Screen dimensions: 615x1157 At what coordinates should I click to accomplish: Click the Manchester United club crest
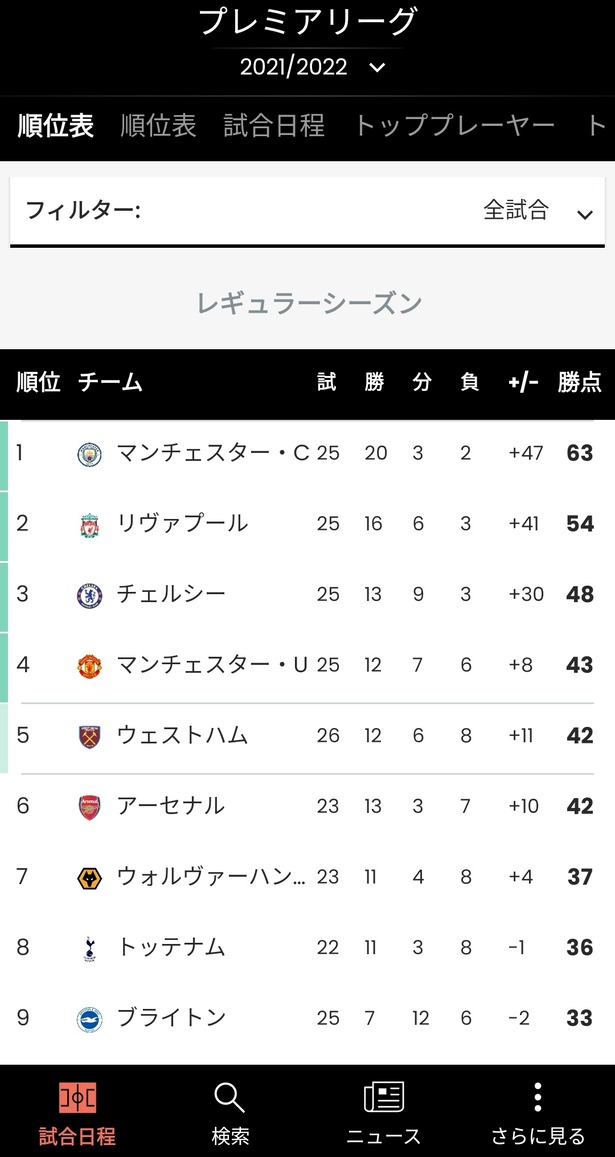[x=90, y=666]
